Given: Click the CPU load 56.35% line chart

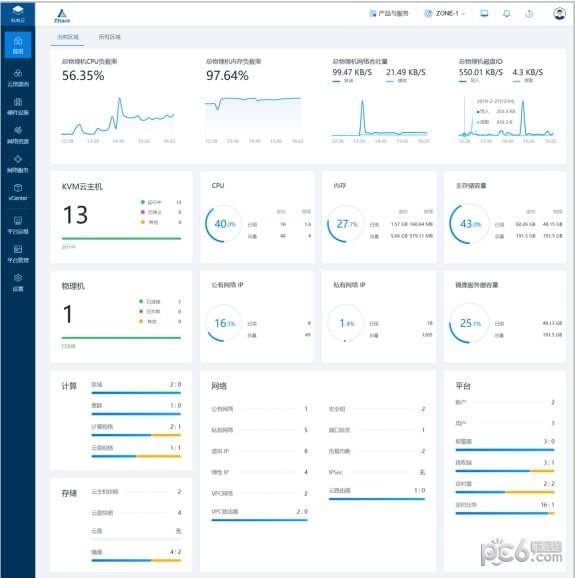Looking at the screenshot, I should pos(118,117).
